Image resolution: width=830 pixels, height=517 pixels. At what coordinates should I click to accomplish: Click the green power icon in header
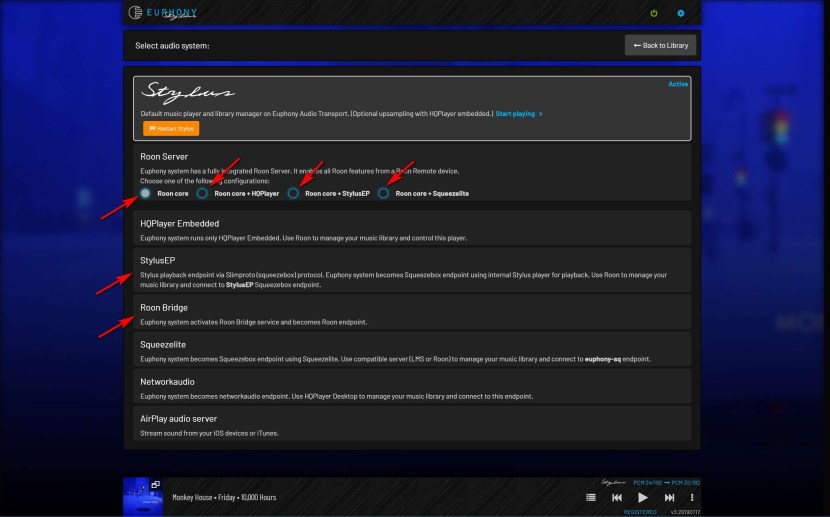point(654,13)
